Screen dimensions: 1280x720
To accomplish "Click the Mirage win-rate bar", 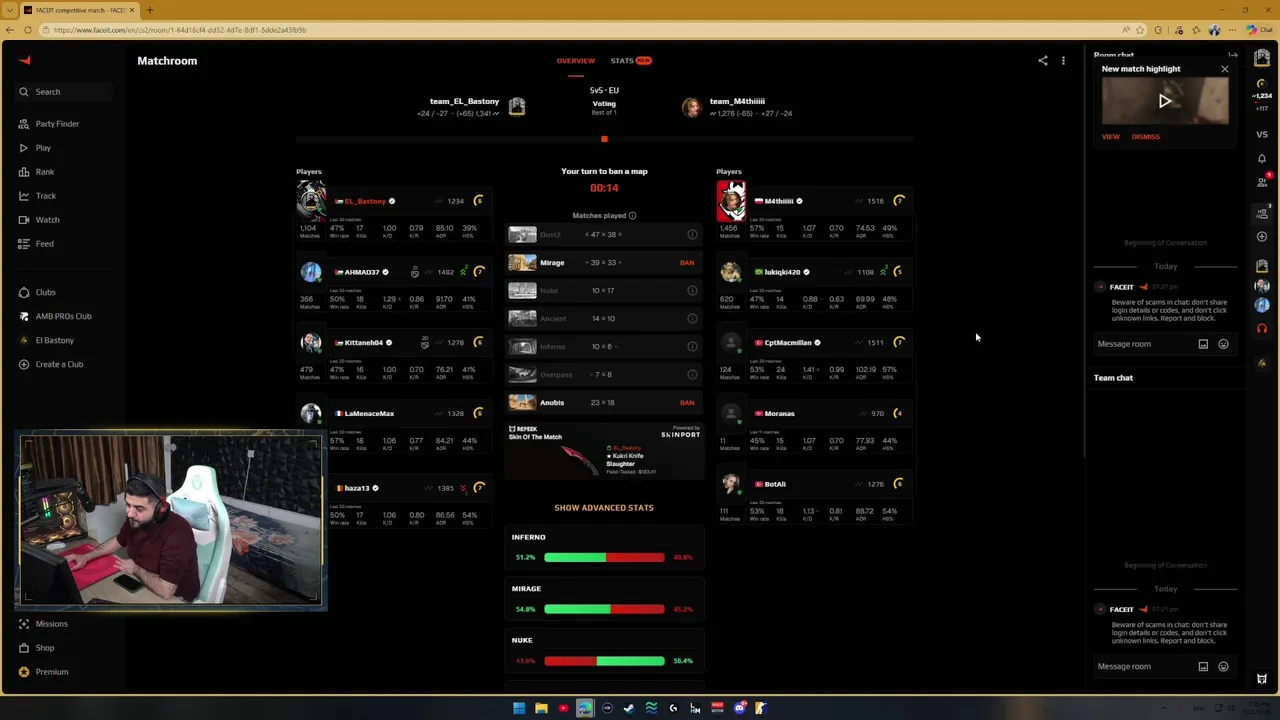I will tap(604, 609).
